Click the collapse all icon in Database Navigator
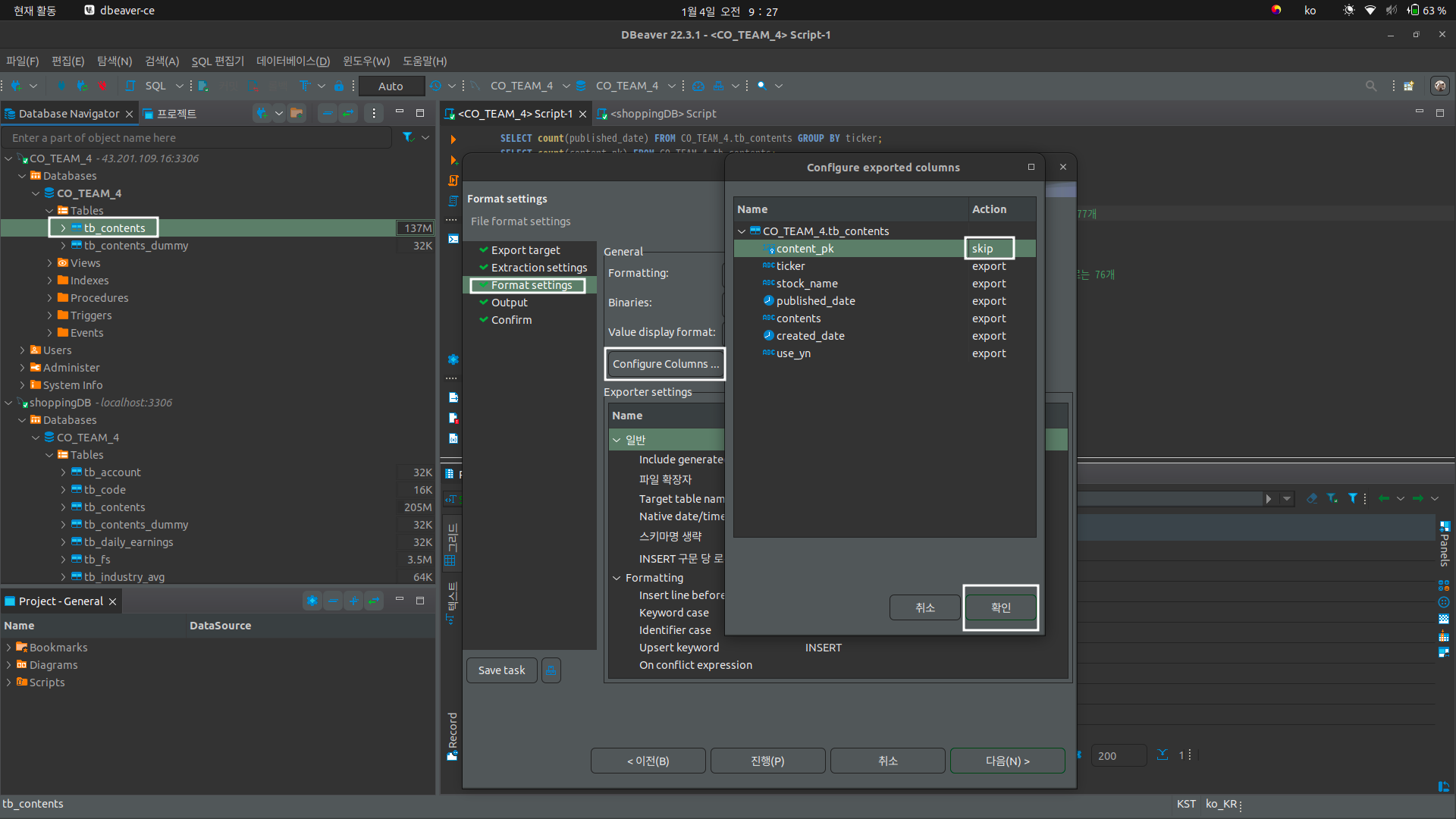 coord(327,114)
